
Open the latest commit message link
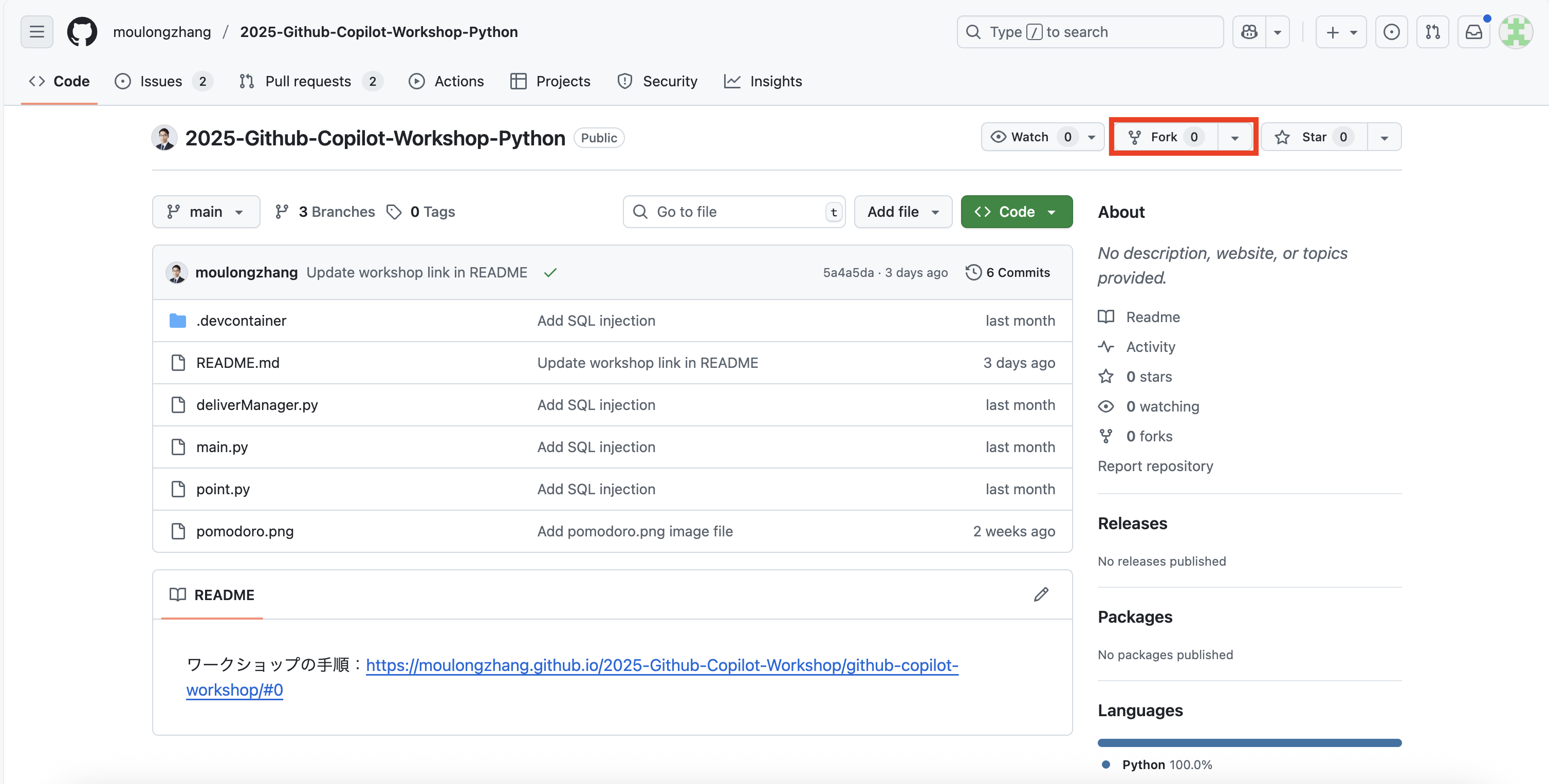[x=417, y=272]
